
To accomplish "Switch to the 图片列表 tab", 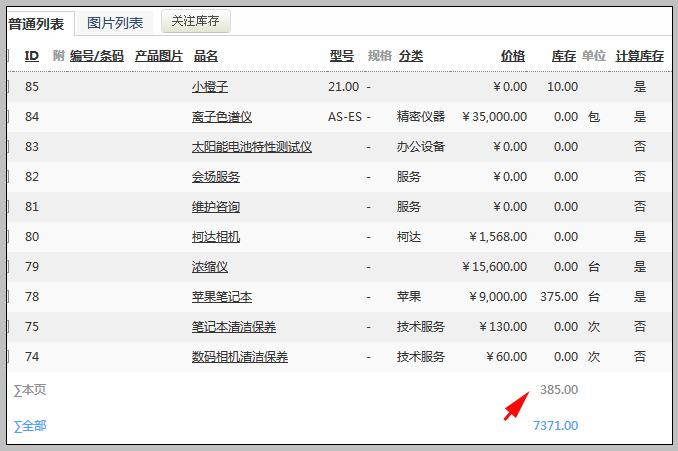I will 115,23.
